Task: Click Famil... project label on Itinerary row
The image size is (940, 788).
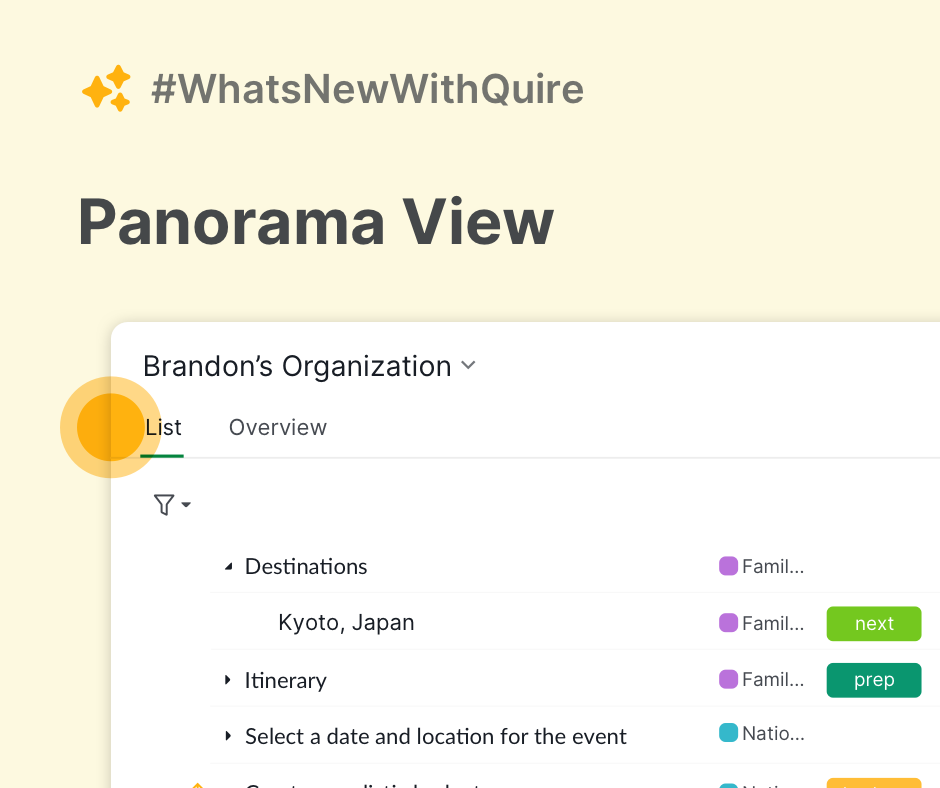Action: coord(773,679)
